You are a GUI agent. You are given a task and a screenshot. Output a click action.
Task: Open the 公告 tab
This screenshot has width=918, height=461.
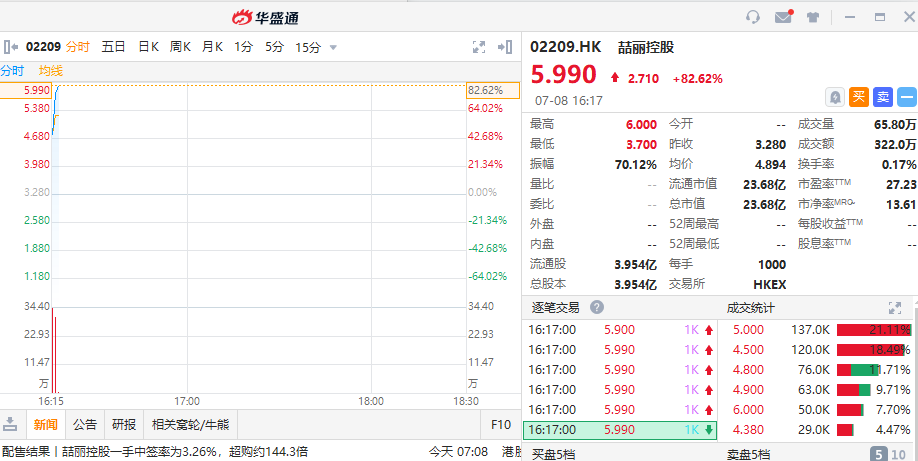(x=85, y=425)
